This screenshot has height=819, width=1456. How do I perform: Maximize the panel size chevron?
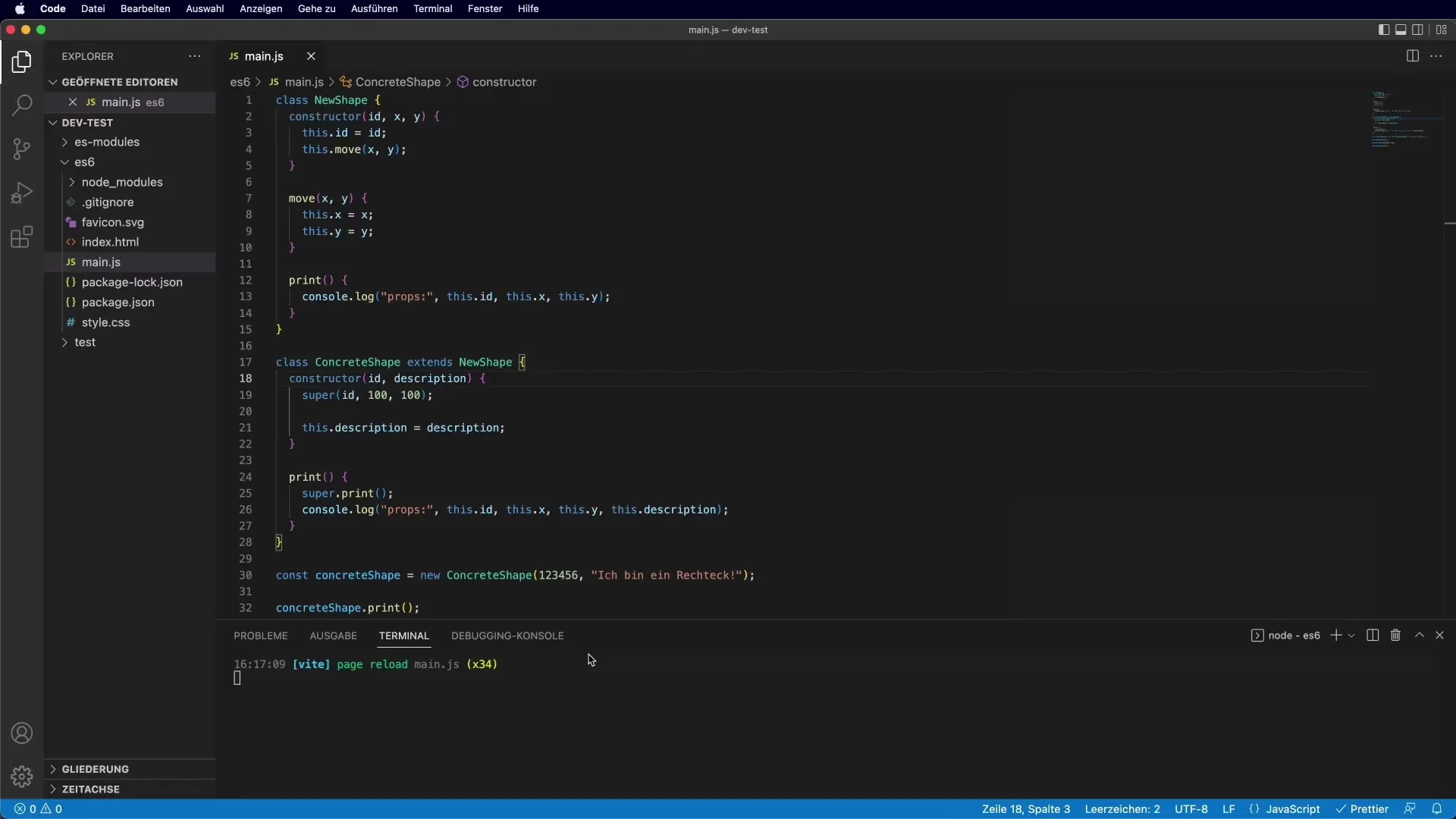click(x=1420, y=635)
